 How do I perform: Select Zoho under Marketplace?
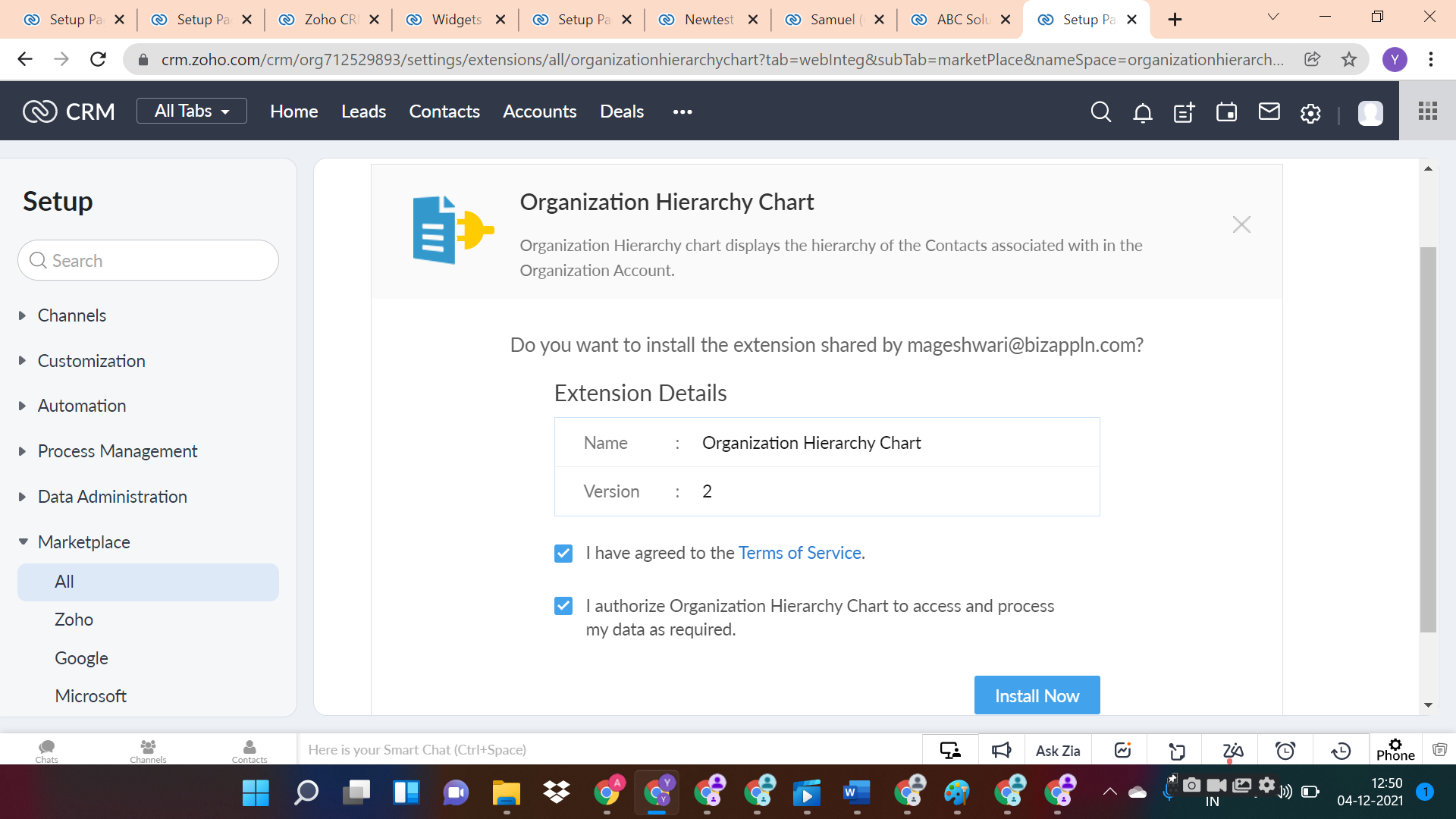point(74,620)
